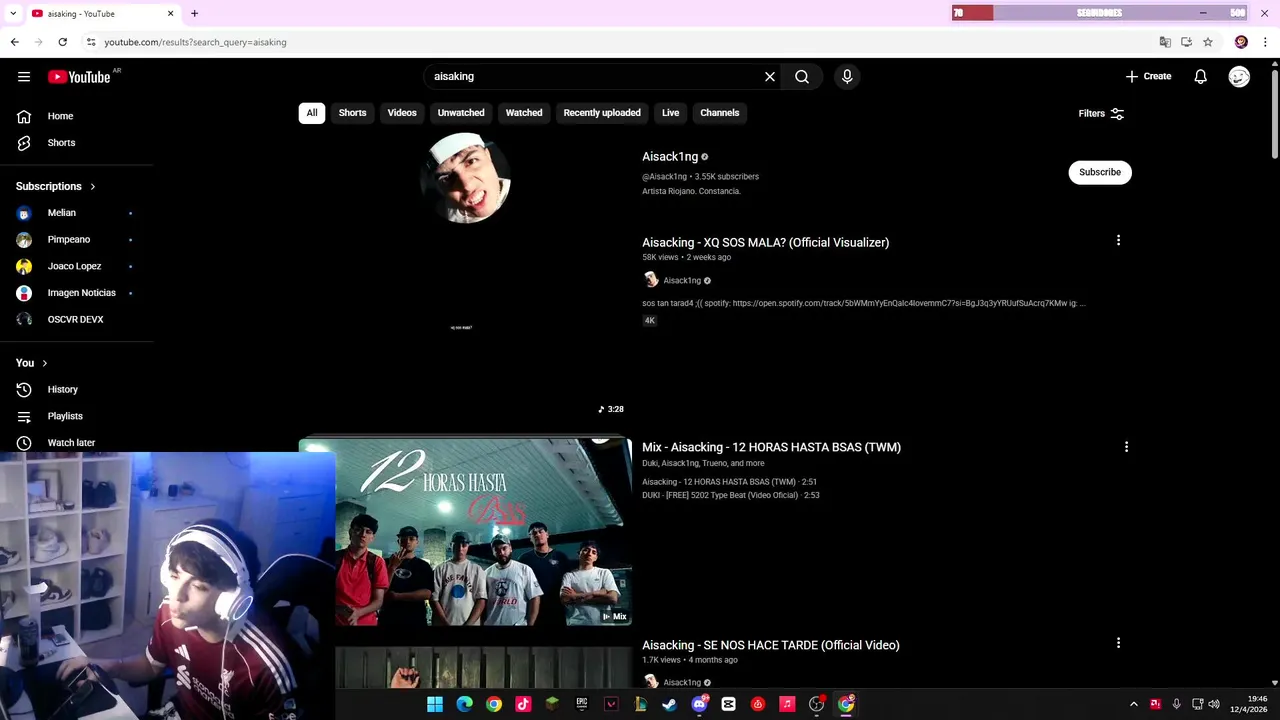Open TikTok from the taskbar

tap(523, 704)
